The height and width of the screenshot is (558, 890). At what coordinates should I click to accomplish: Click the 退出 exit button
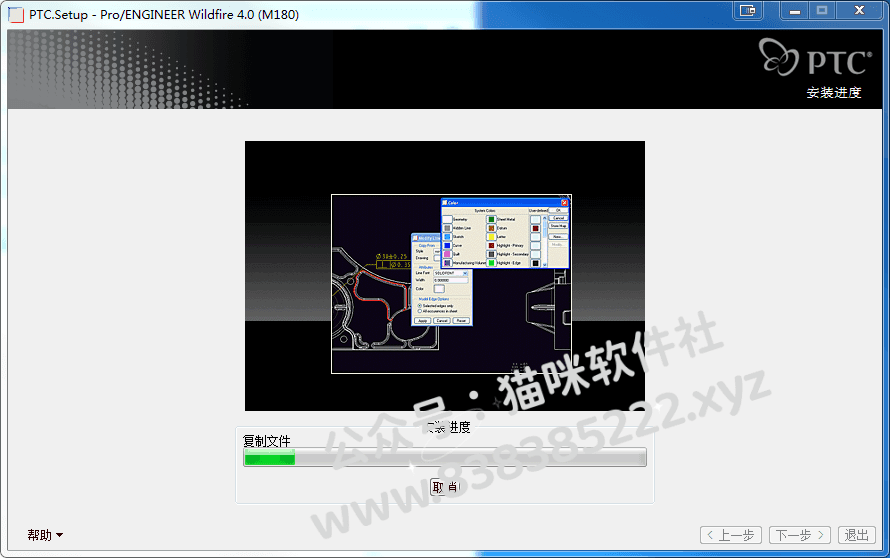857,535
